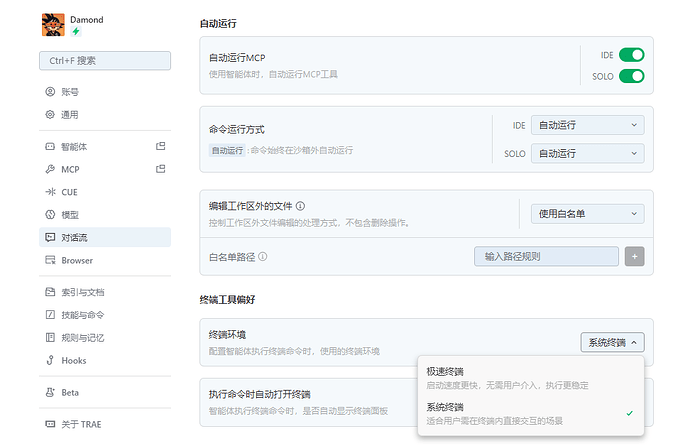The image size is (690, 445).
Task: Click the 模型 sidebar icon
Action: click(50, 214)
